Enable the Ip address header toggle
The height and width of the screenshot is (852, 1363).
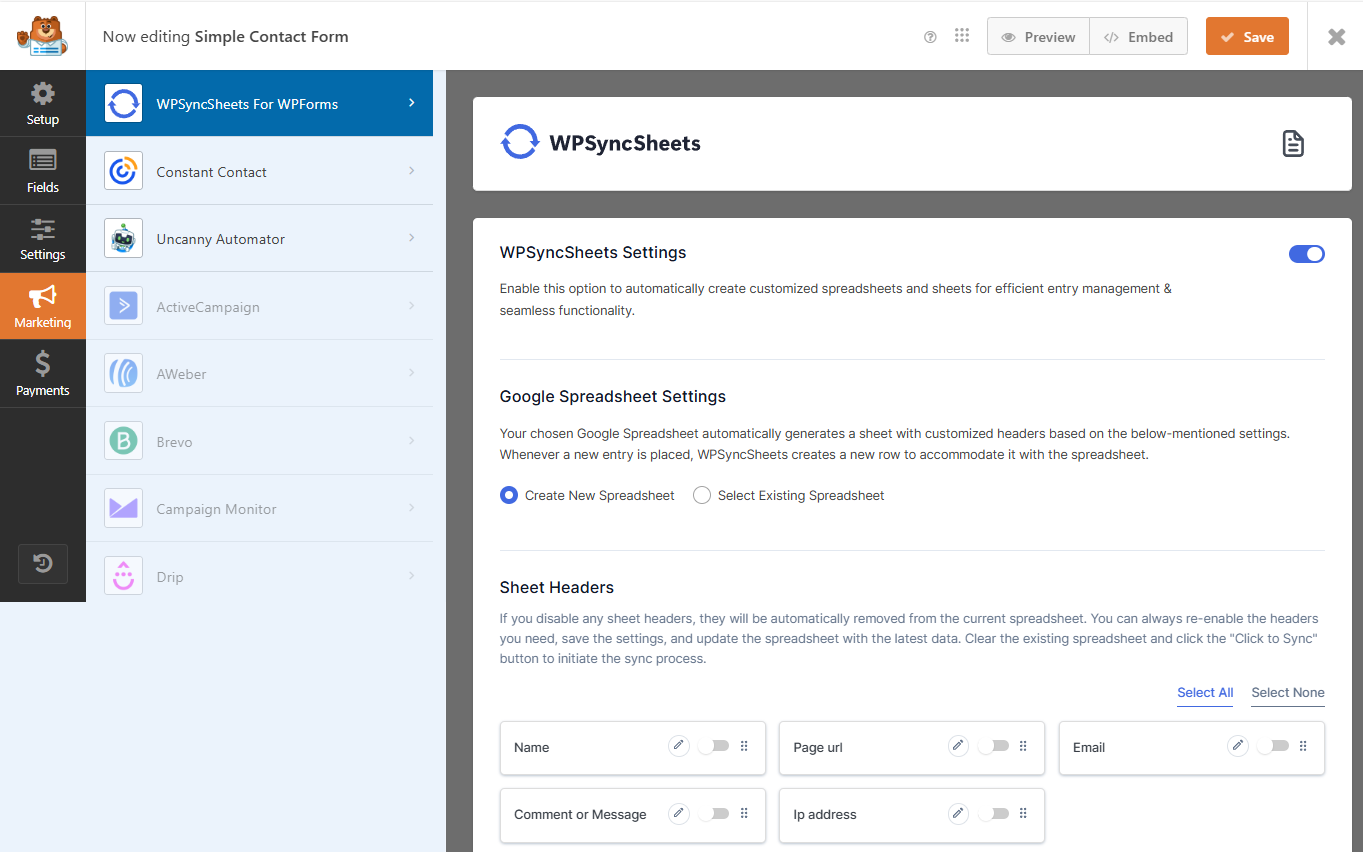tap(993, 814)
